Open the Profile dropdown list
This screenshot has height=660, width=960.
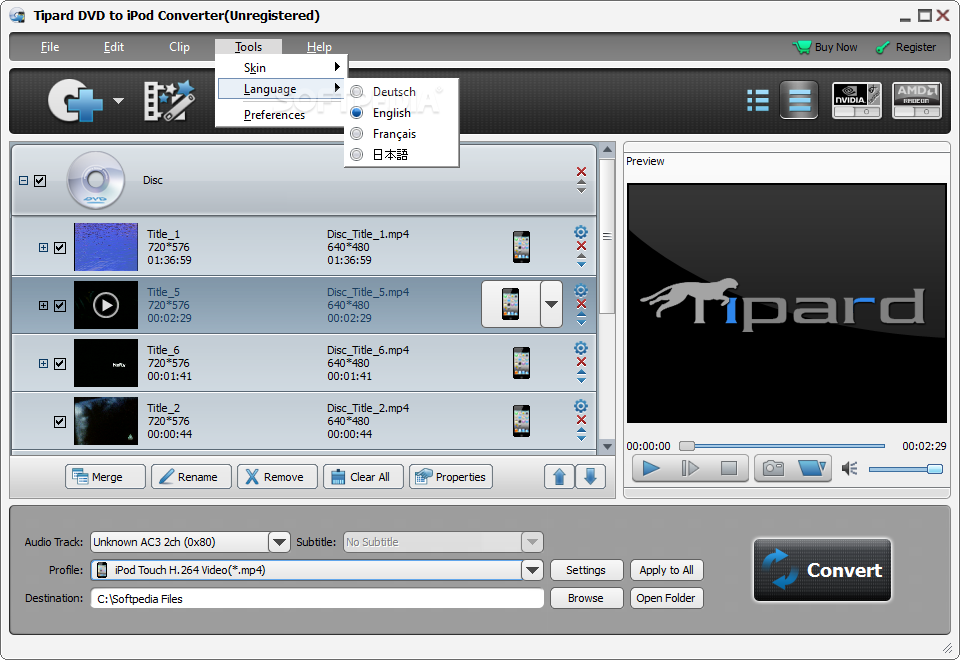pos(532,570)
